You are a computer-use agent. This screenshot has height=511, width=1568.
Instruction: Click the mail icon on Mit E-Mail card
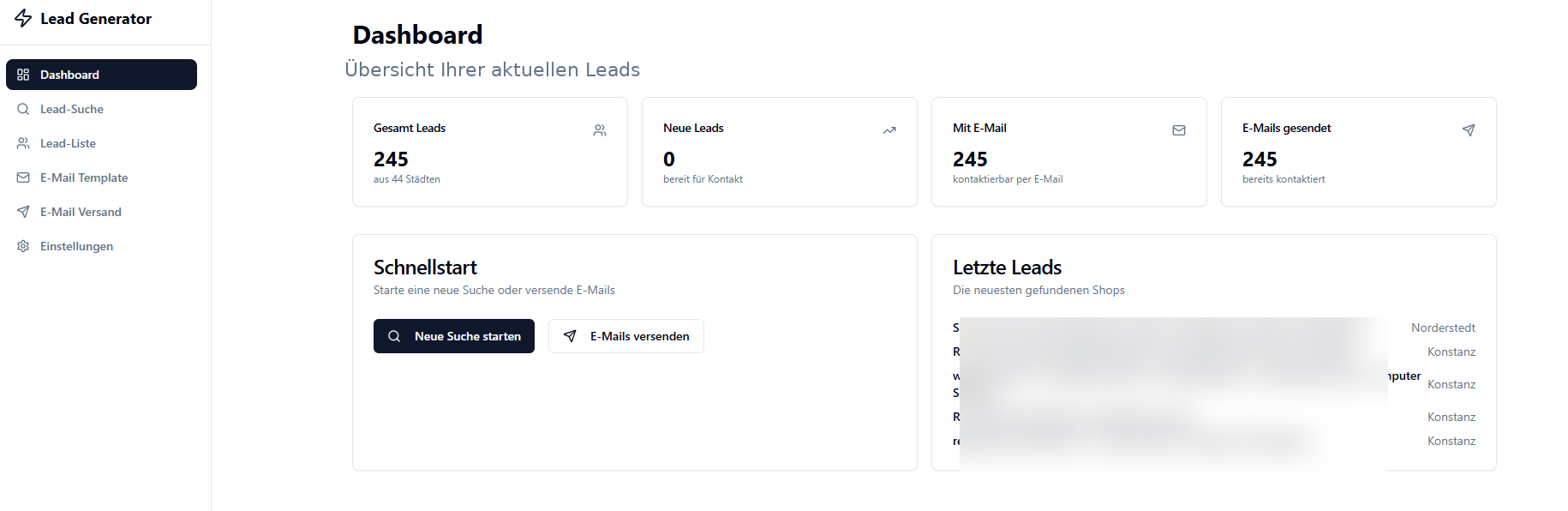1179,130
